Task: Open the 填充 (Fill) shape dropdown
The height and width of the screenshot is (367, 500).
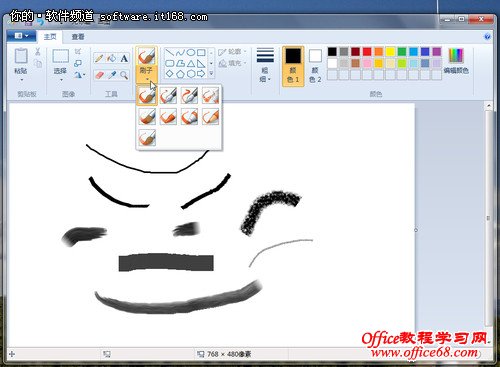Action: (x=232, y=63)
